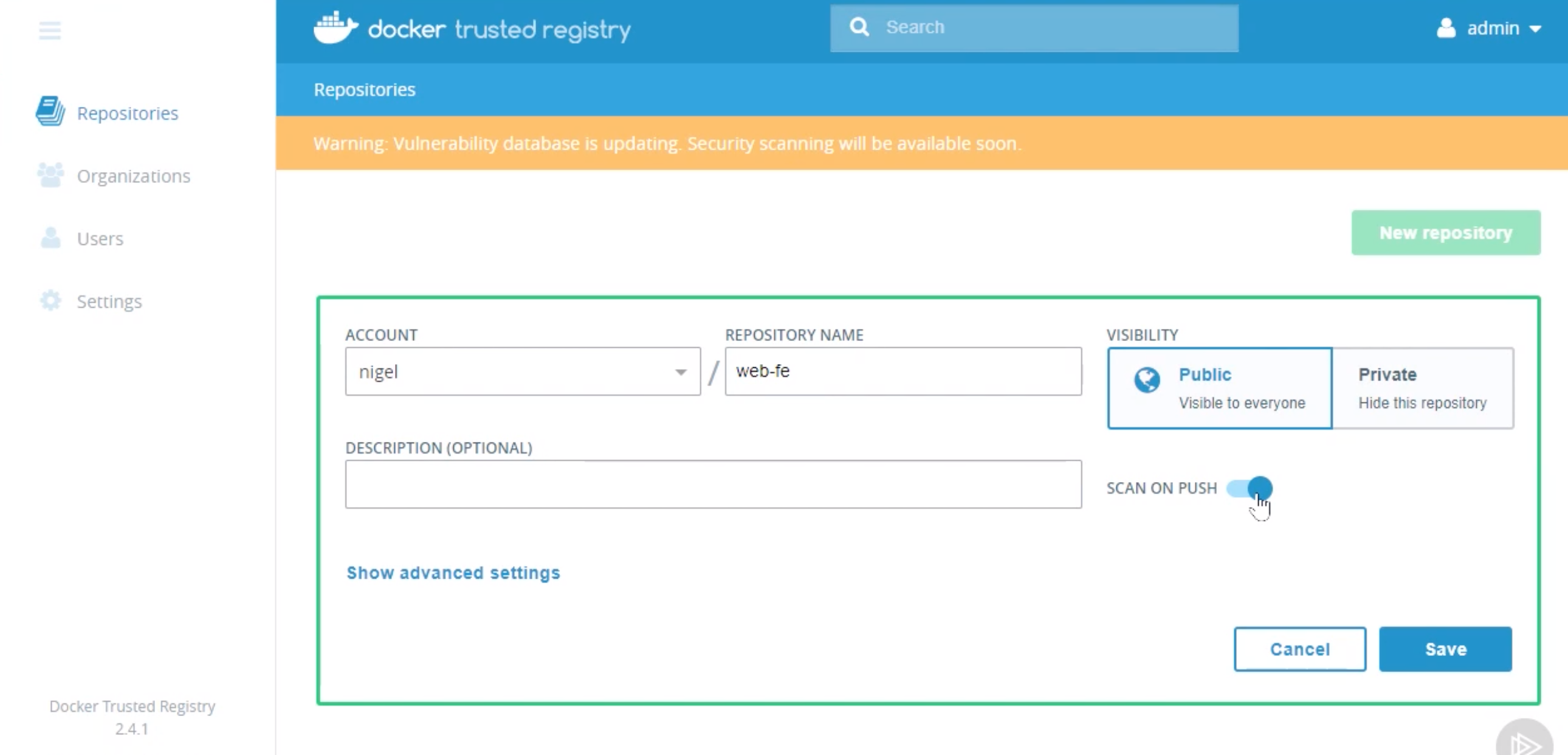Click the SCAN ON PUSH label
Image resolution: width=1568 pixels, height=755 pixels.
[x=1161, y=488]
